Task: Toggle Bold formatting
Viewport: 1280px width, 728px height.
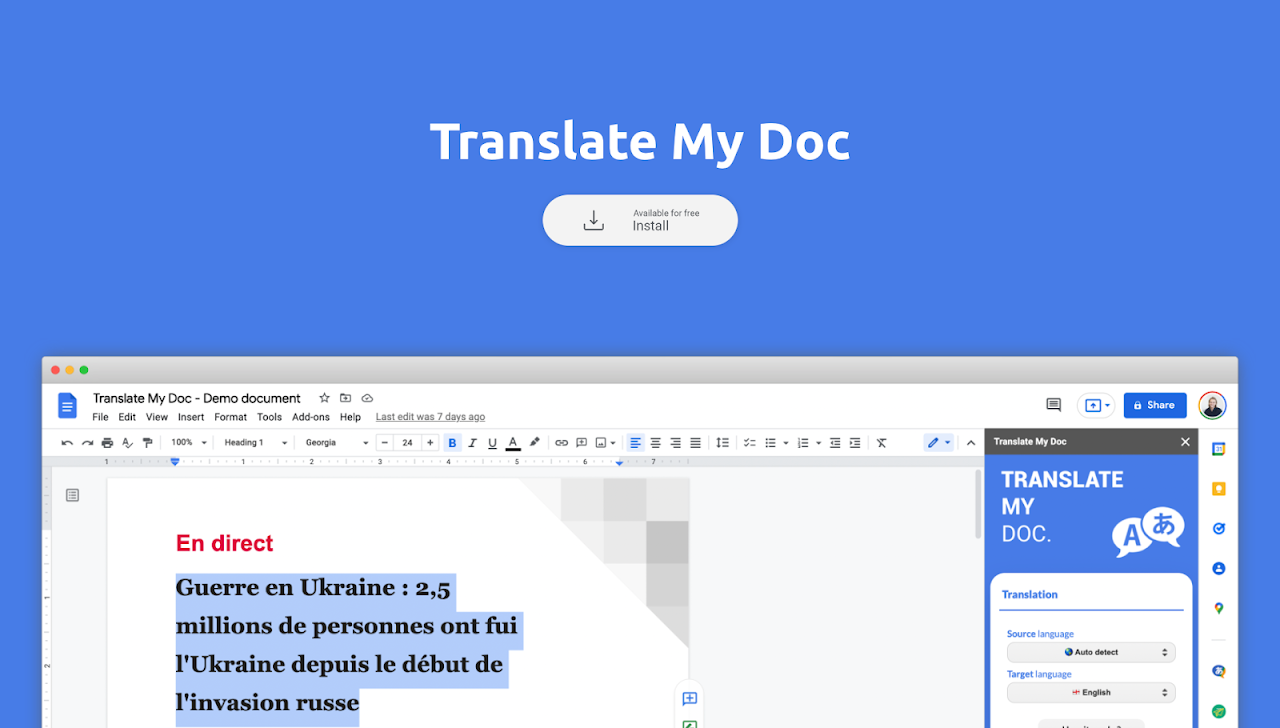Action: [452, 443]
